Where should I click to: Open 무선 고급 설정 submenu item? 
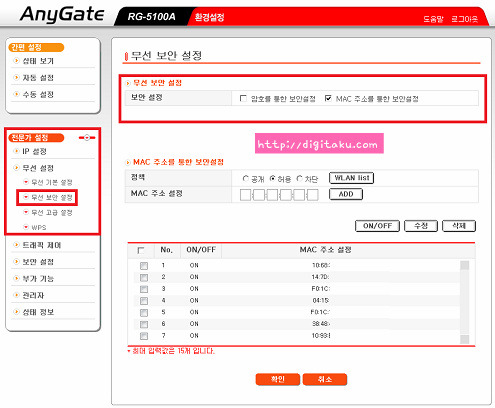(x=52, y=212)
